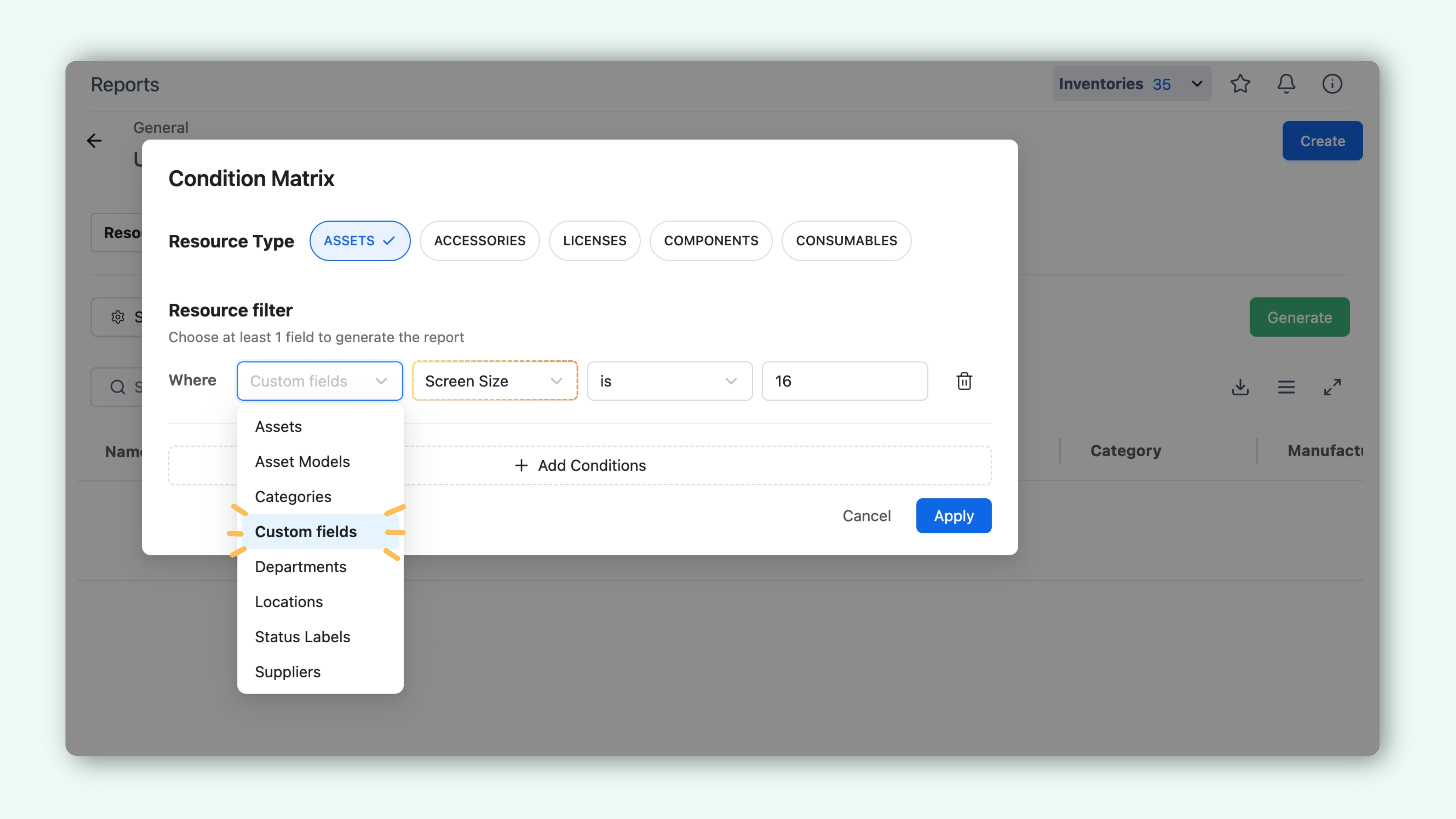
Task: Choose Status Labels from the list
Action: (x=302, y=637)
